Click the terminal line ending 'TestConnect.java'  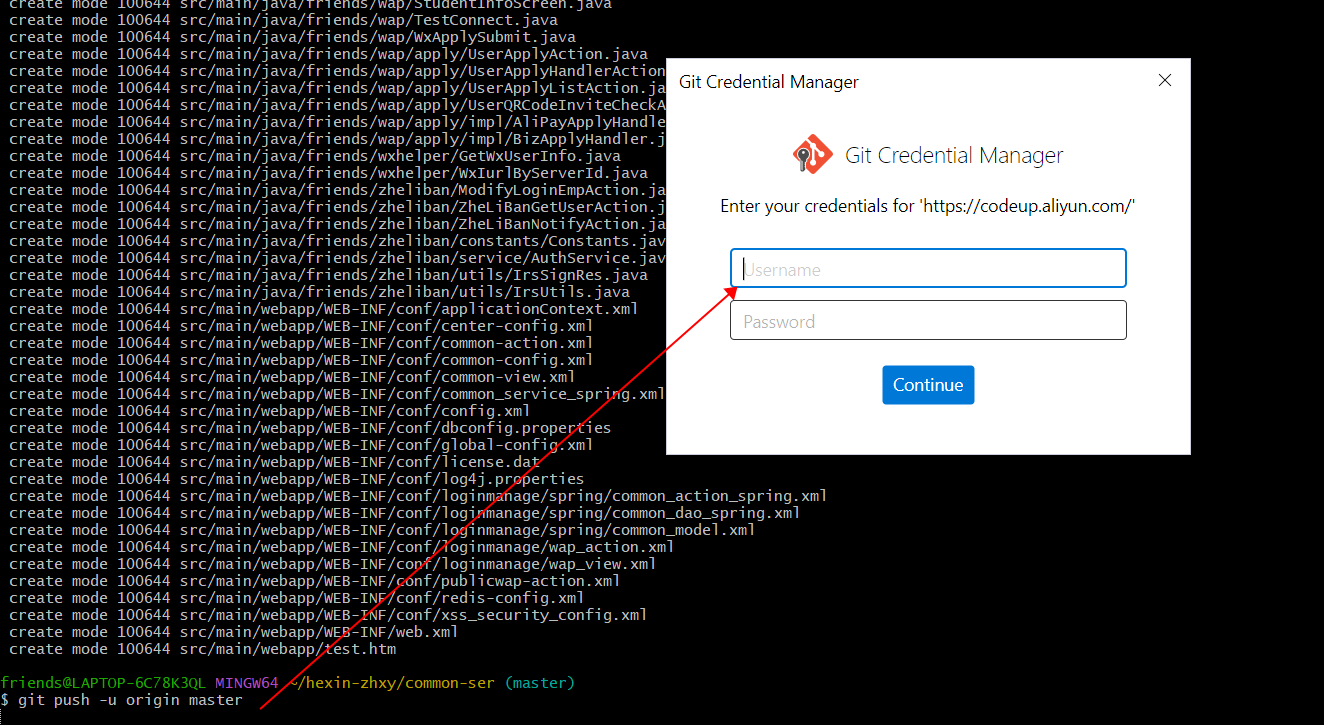[284, 20]
